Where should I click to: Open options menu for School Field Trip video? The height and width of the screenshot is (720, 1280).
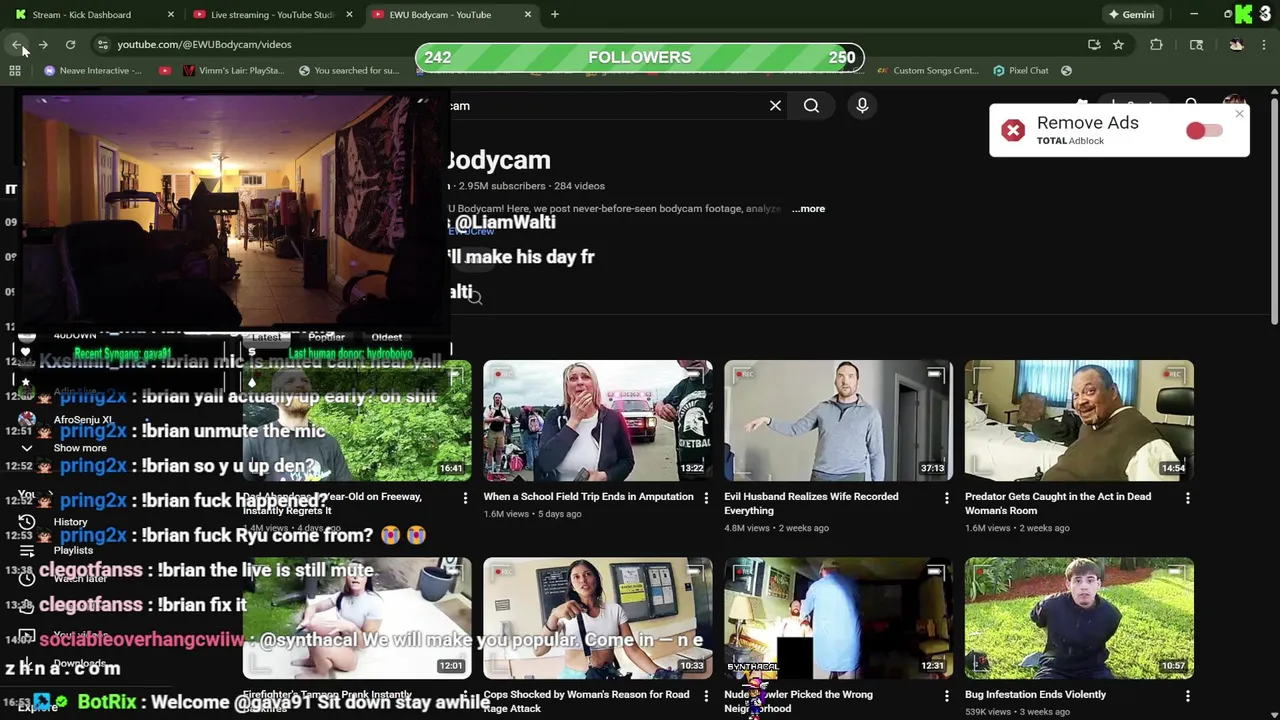click(706, 497)
